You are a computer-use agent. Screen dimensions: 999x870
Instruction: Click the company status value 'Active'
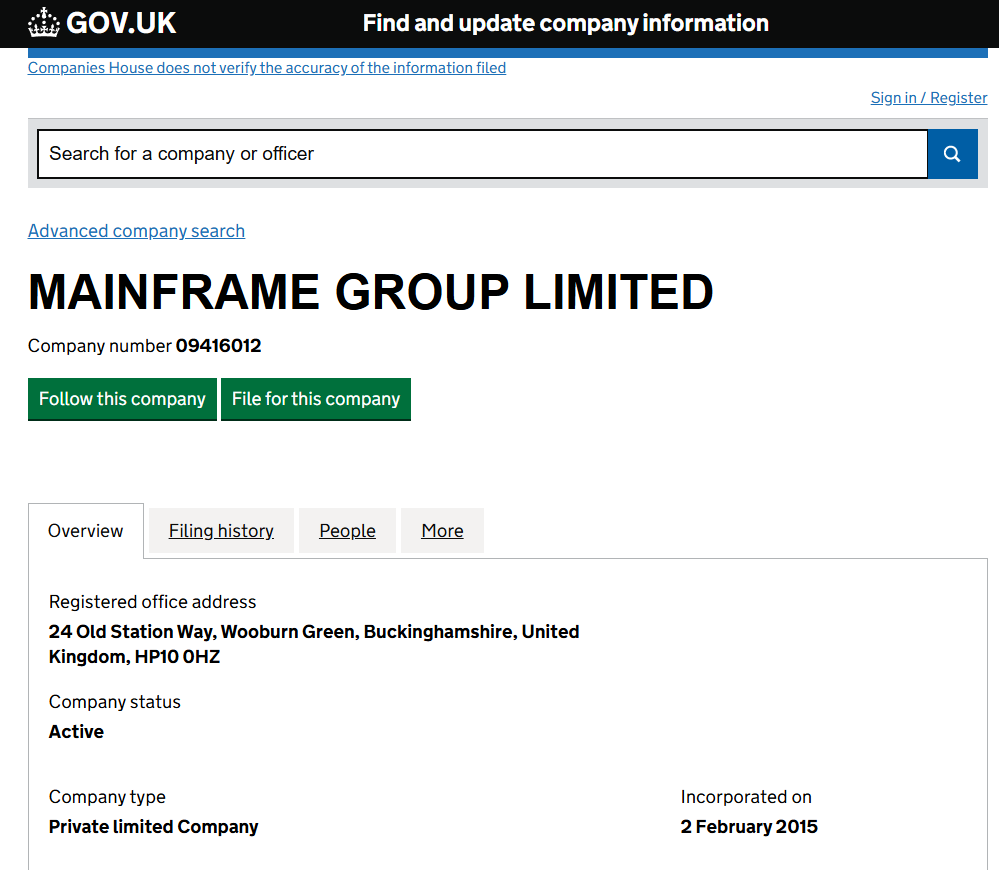pyautogui.click(x=76, y=732)
